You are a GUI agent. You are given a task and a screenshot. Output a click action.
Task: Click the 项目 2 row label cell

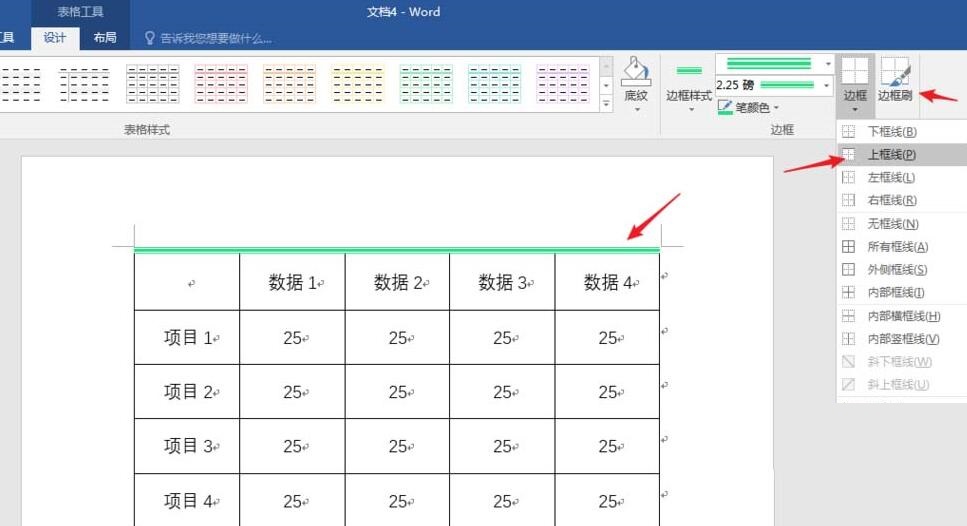(187, 392)
